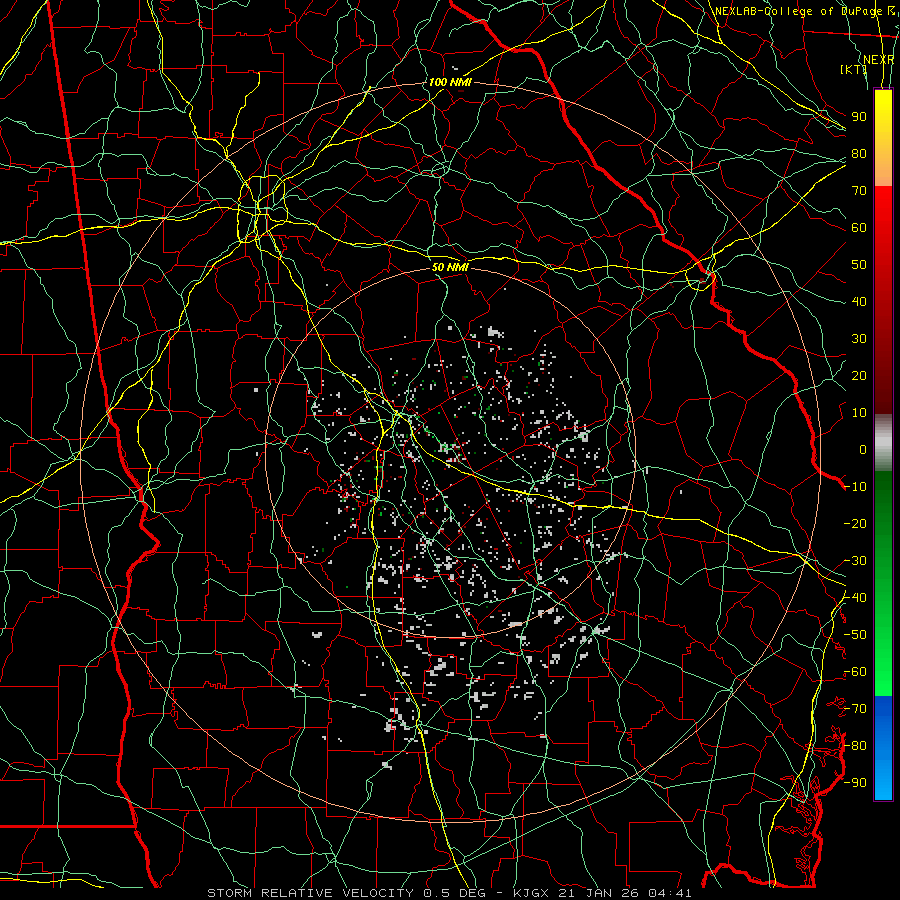Click the "[KT]" units label
The image size is (900, 900).
(854, 69)
